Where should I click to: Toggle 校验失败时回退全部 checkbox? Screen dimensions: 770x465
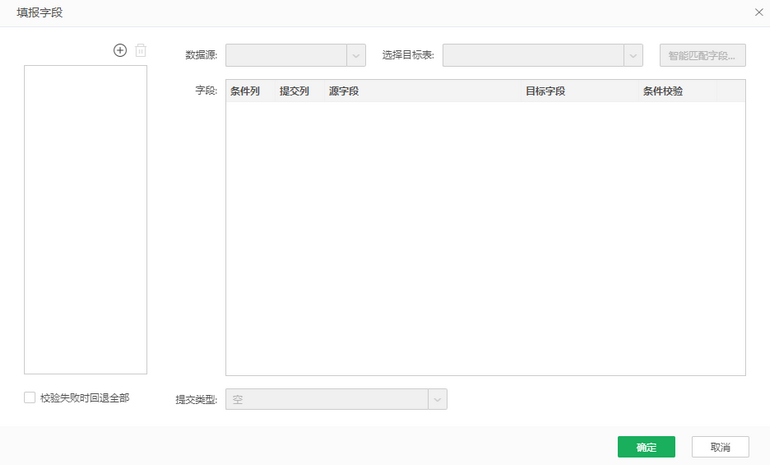[x=30, y=397]
